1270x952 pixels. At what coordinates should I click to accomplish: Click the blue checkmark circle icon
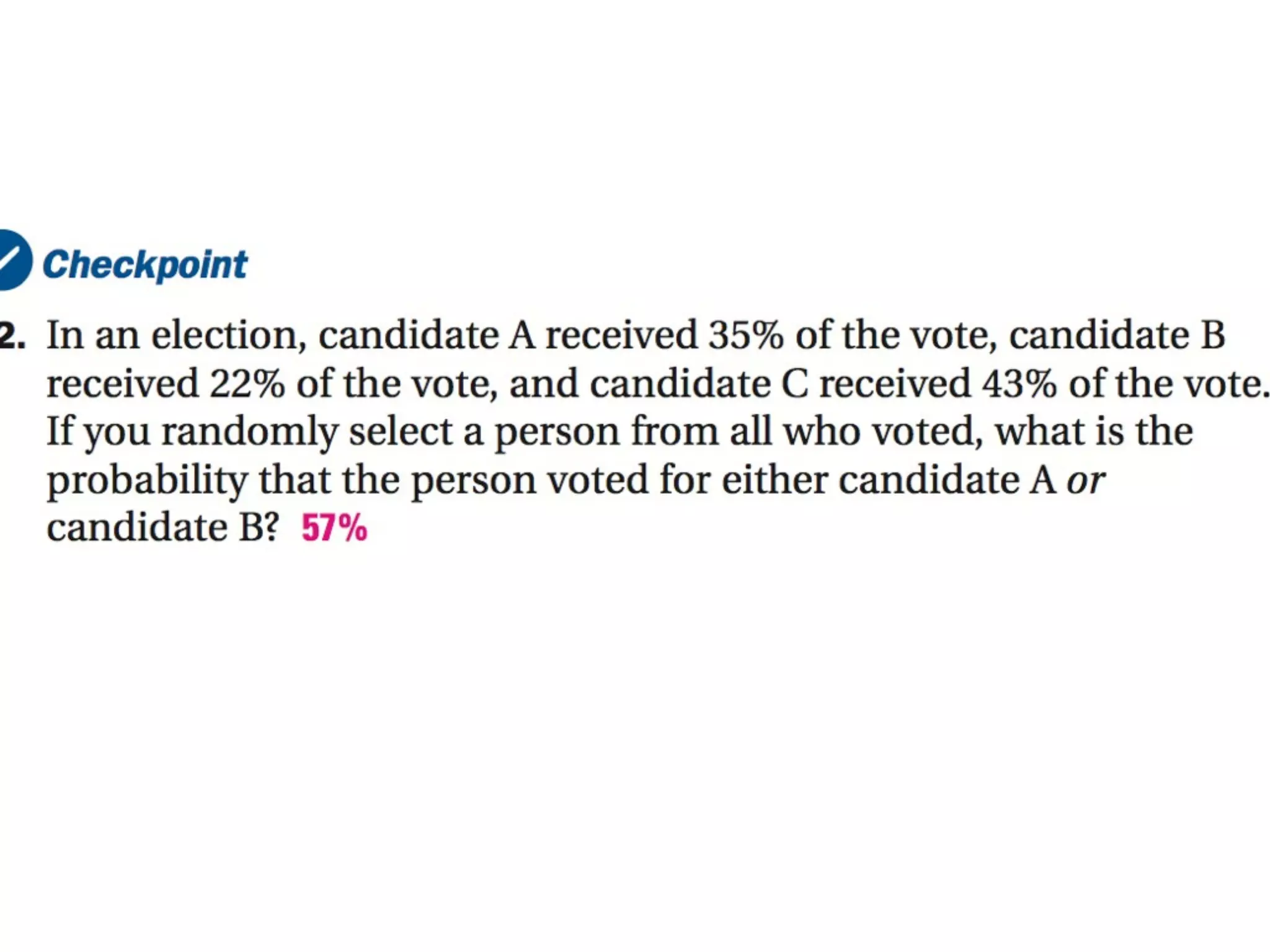[x=14, y=260]
